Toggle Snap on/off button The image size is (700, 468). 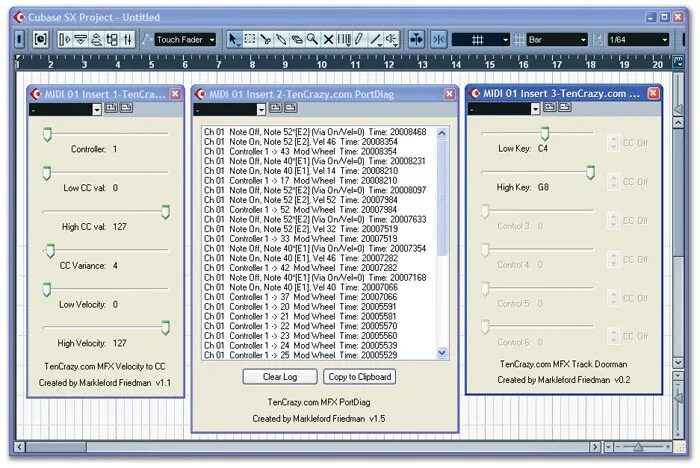pos(439,40)
